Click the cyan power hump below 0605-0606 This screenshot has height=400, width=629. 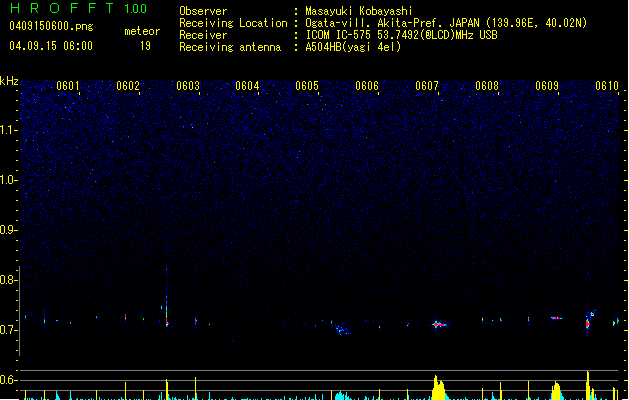coord(342,395)
